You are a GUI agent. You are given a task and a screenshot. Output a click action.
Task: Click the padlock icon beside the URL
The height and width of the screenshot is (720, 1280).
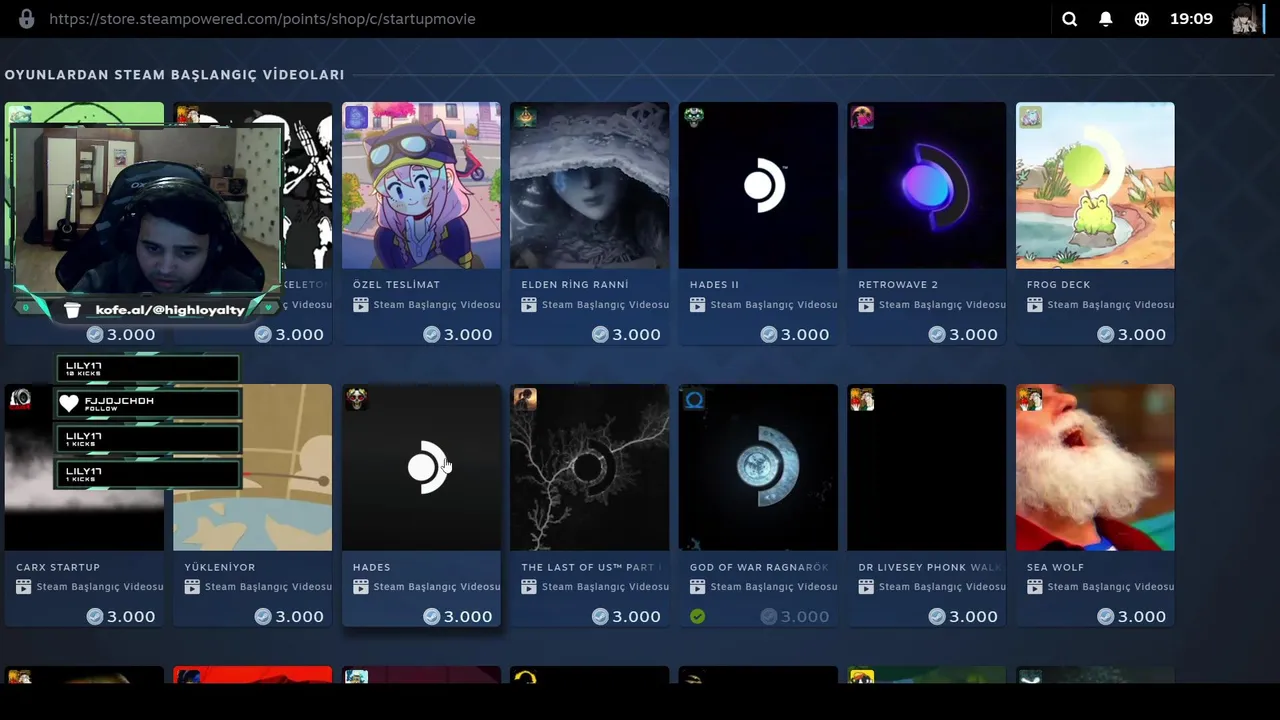pos(27,19)
